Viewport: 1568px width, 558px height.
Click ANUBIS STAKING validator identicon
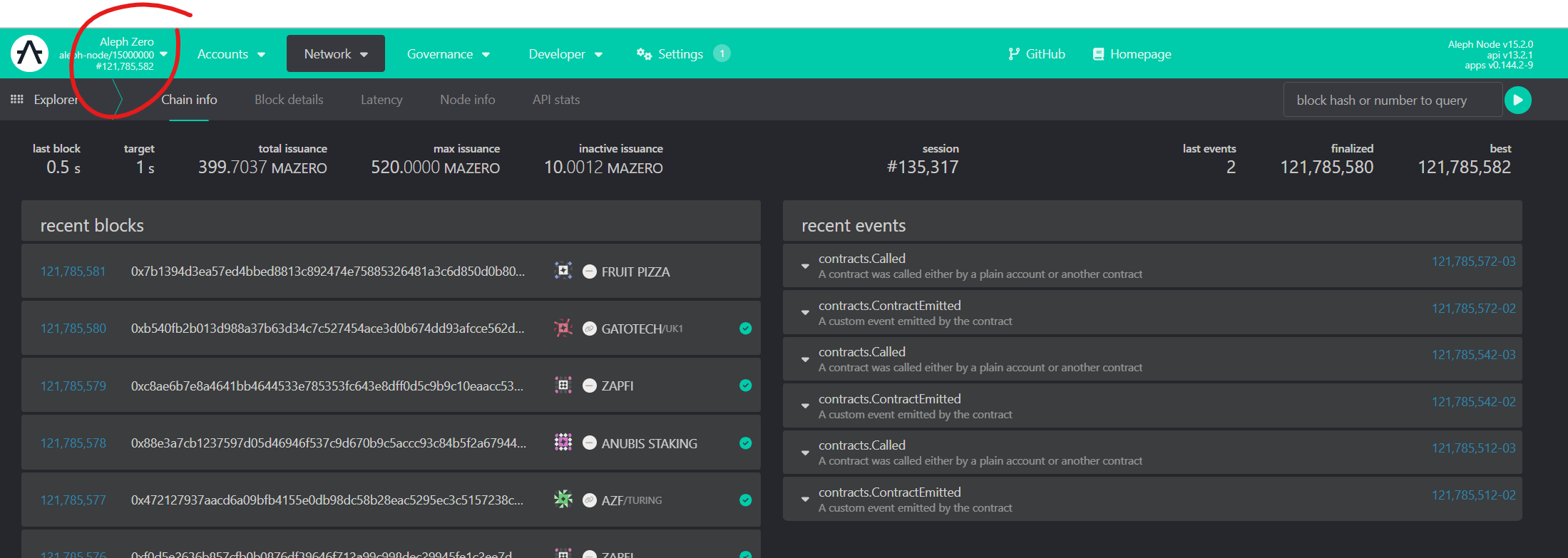(x=563, y=443)
